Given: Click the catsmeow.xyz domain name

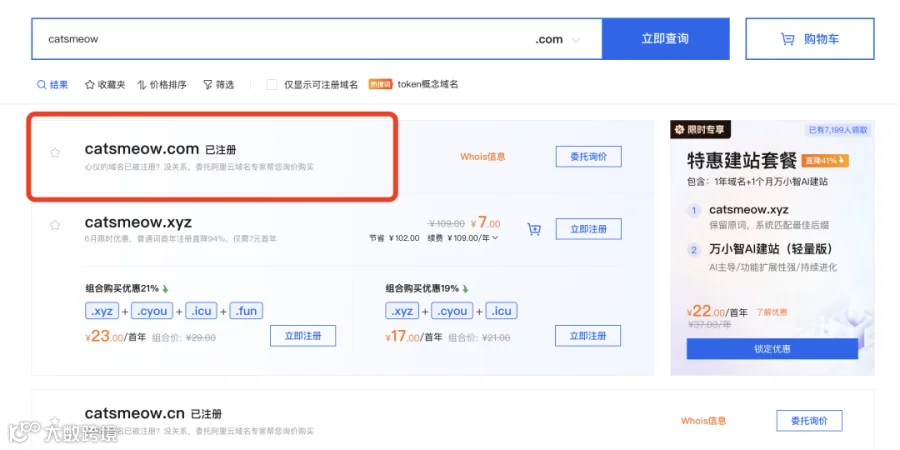Looking at the screenshot, I should coord(138,222).
